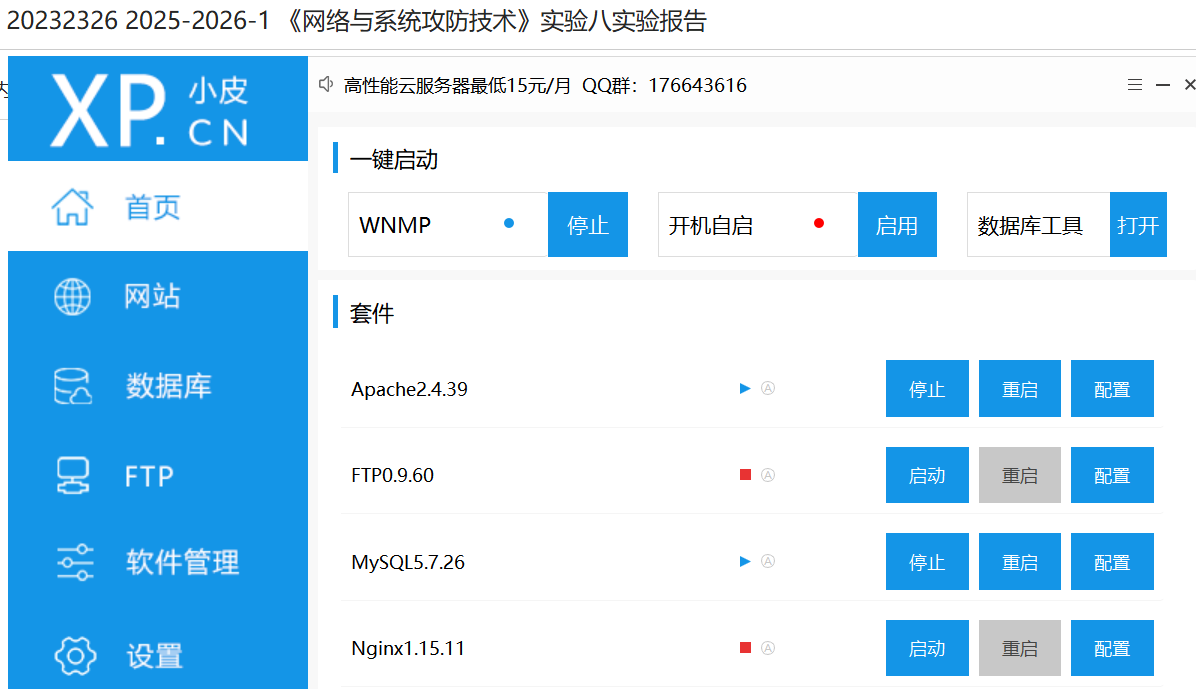Click the 设置 gear icon
Viewport: 1196px width, 689px height.
tap(75, 655)
